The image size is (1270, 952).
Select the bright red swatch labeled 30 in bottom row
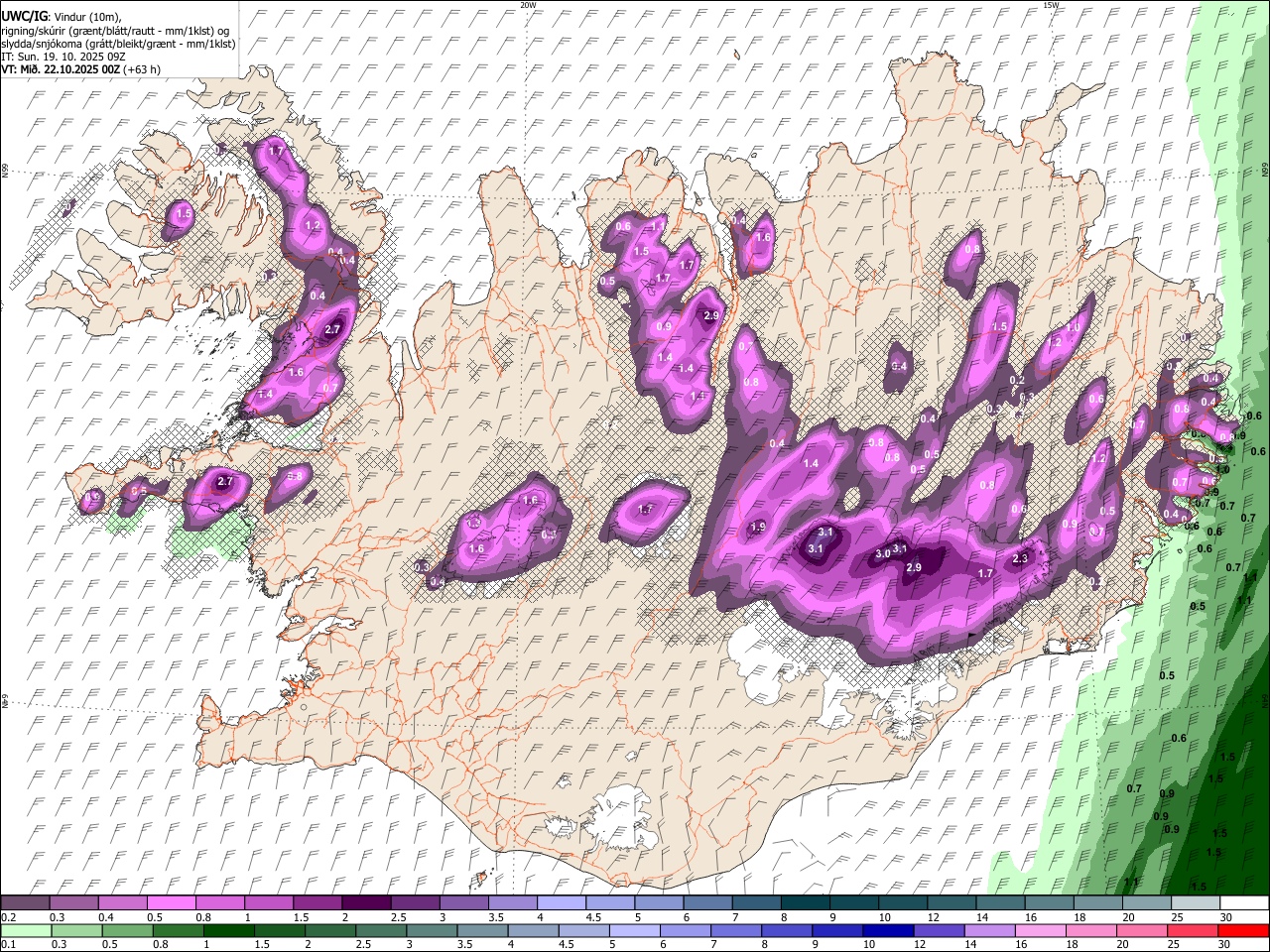1243,931
